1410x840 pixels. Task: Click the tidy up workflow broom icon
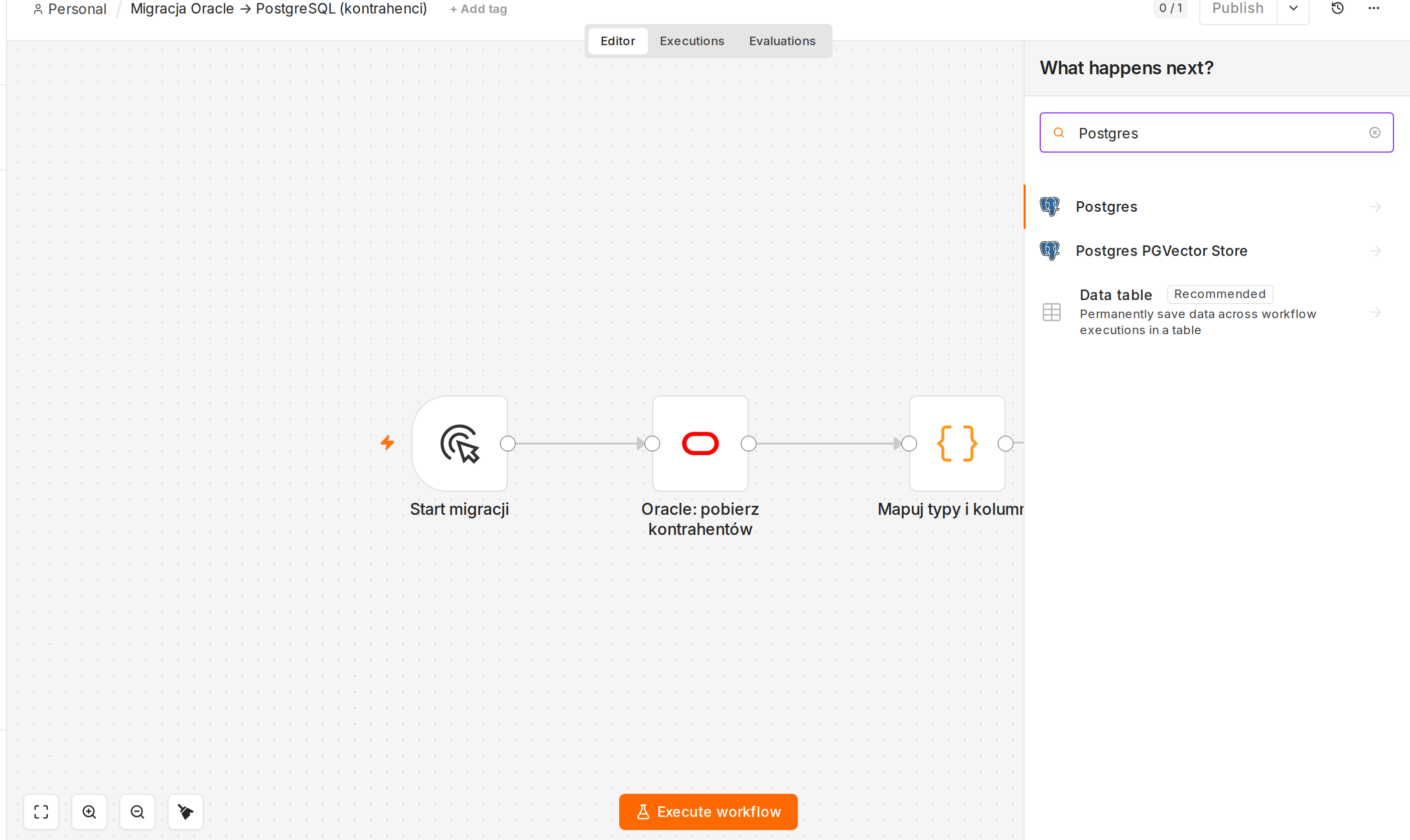[186, 812]
